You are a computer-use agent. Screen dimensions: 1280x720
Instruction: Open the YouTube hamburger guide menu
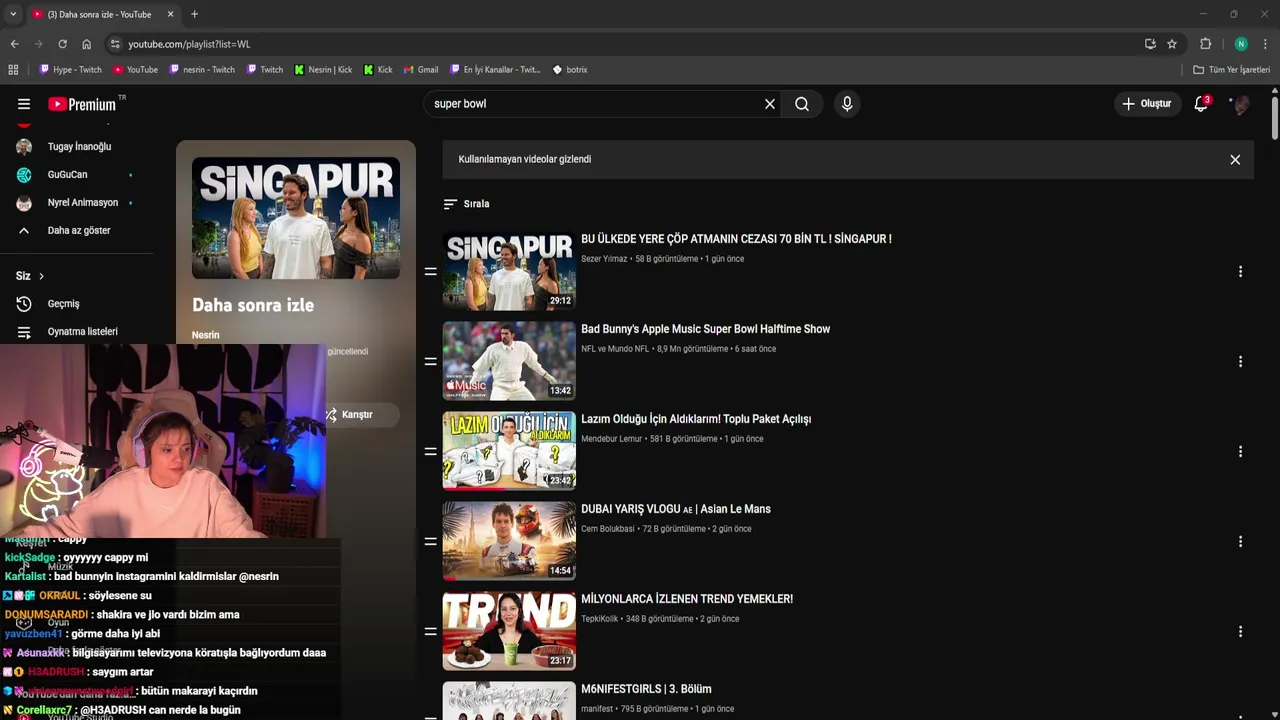(24, 104)
